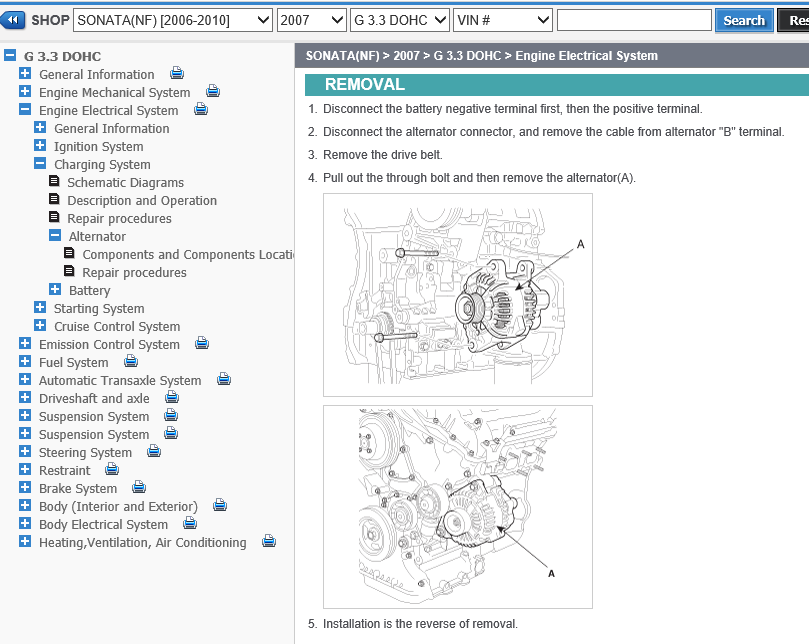Expand the Restraint node

tap(25, 470)
